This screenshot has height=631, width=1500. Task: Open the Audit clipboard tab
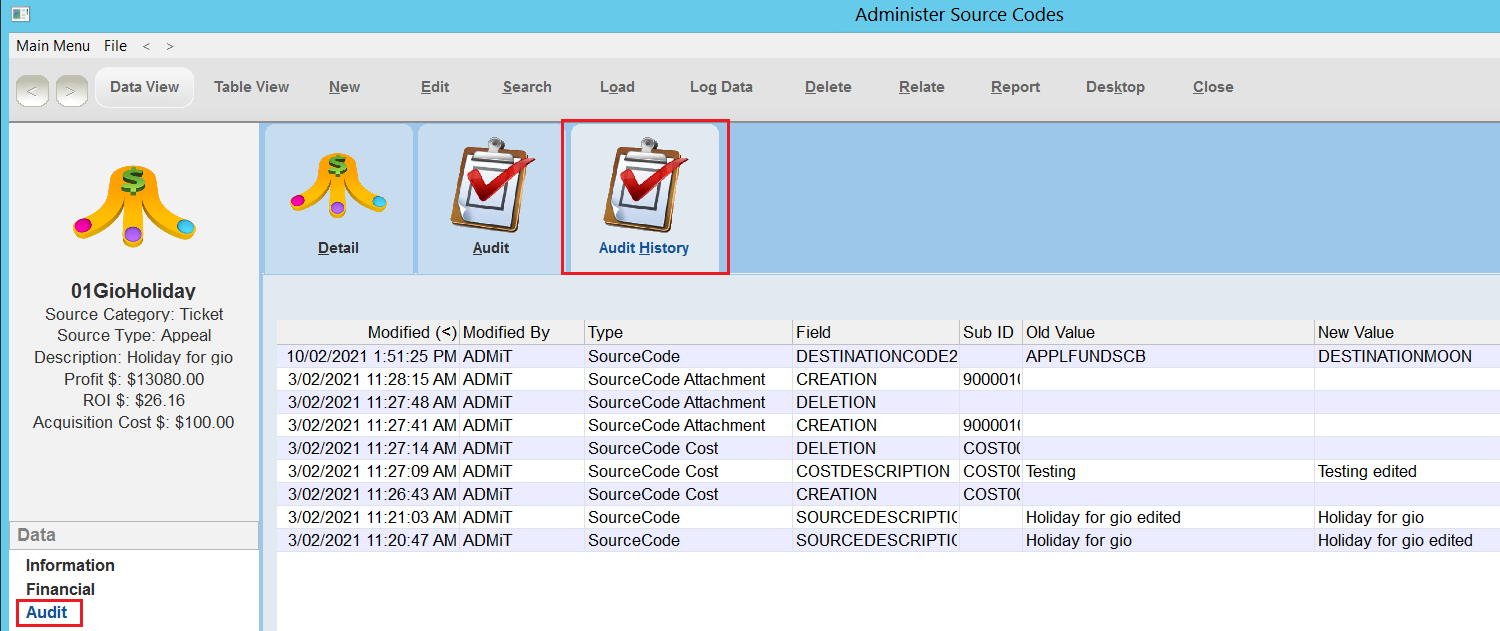coord(491,198)
